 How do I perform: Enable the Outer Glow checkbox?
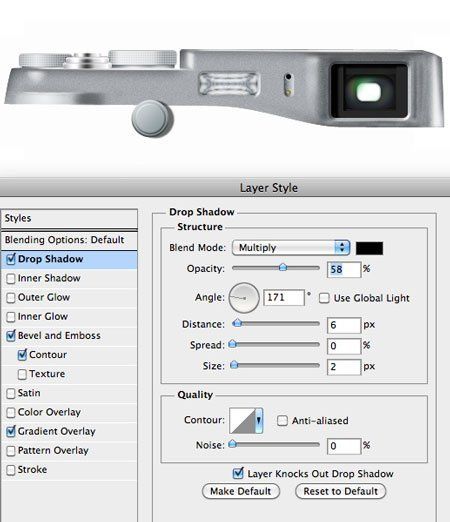click(11, 298)
